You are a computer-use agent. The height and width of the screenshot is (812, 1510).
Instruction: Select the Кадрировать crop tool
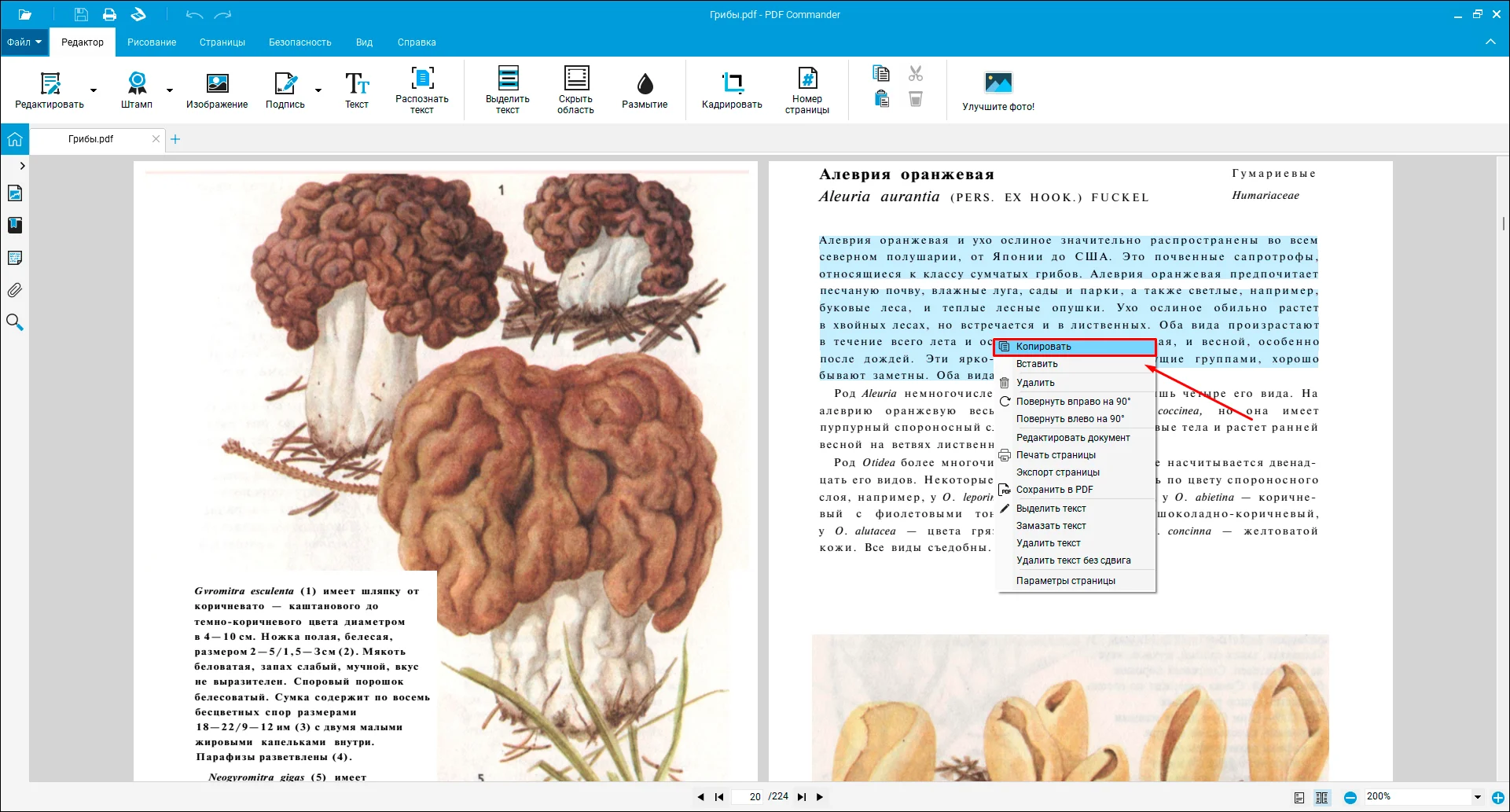click(732, 90)
